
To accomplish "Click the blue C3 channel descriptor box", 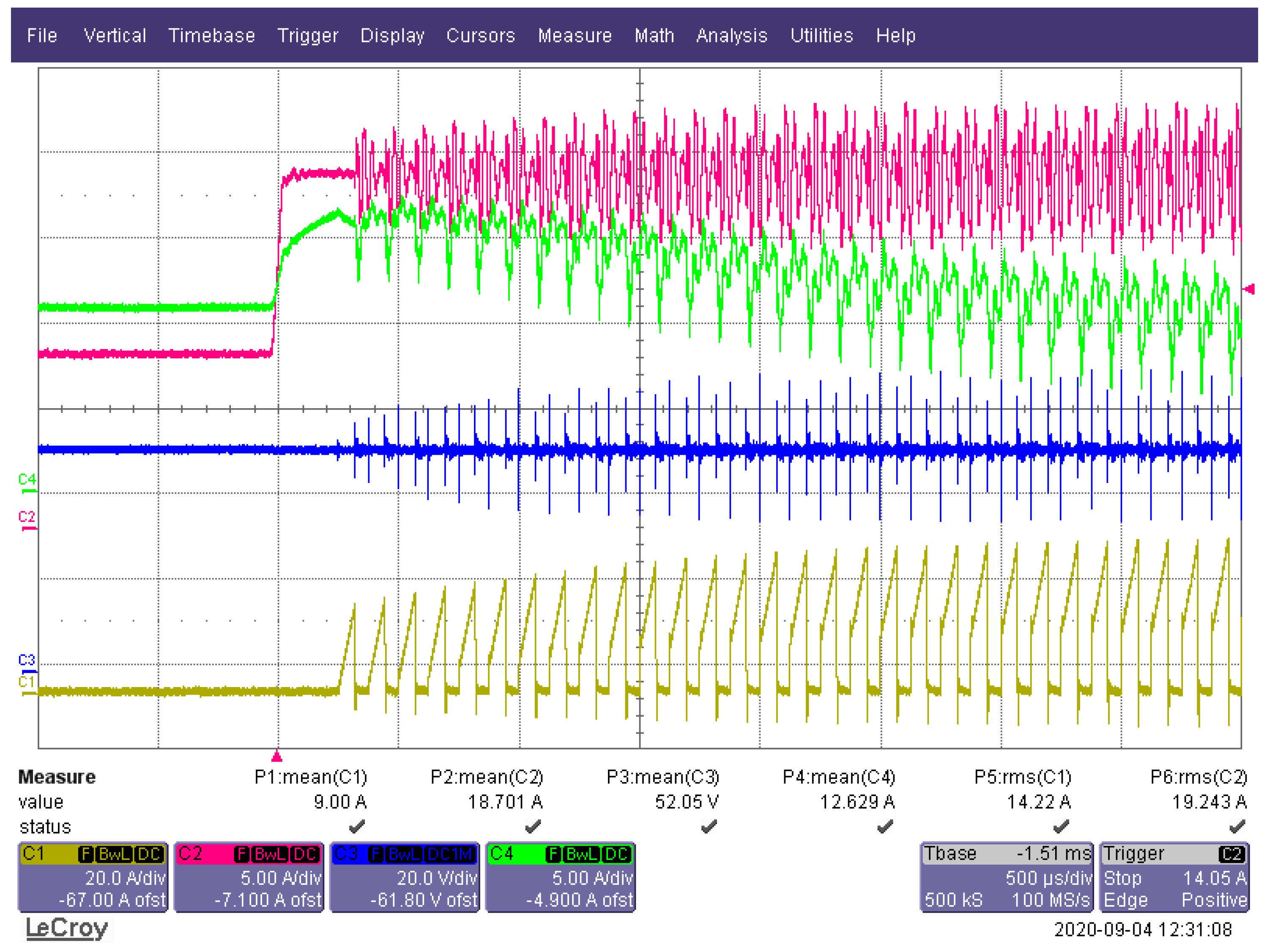I will (405, 876).
